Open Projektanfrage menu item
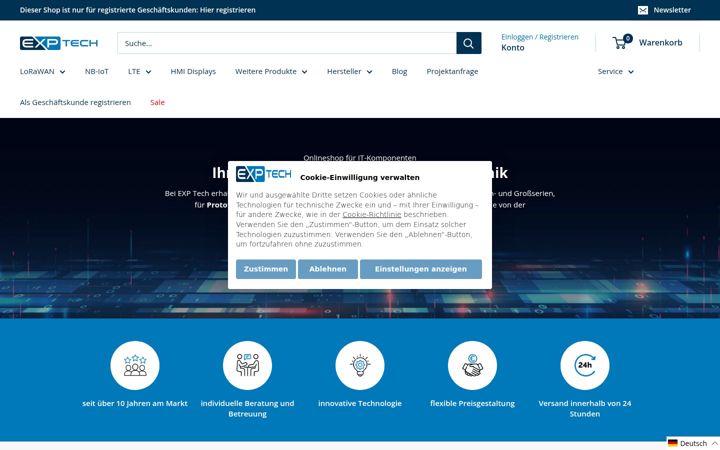The width and height of the screenshot is (720, 450). 452,72
